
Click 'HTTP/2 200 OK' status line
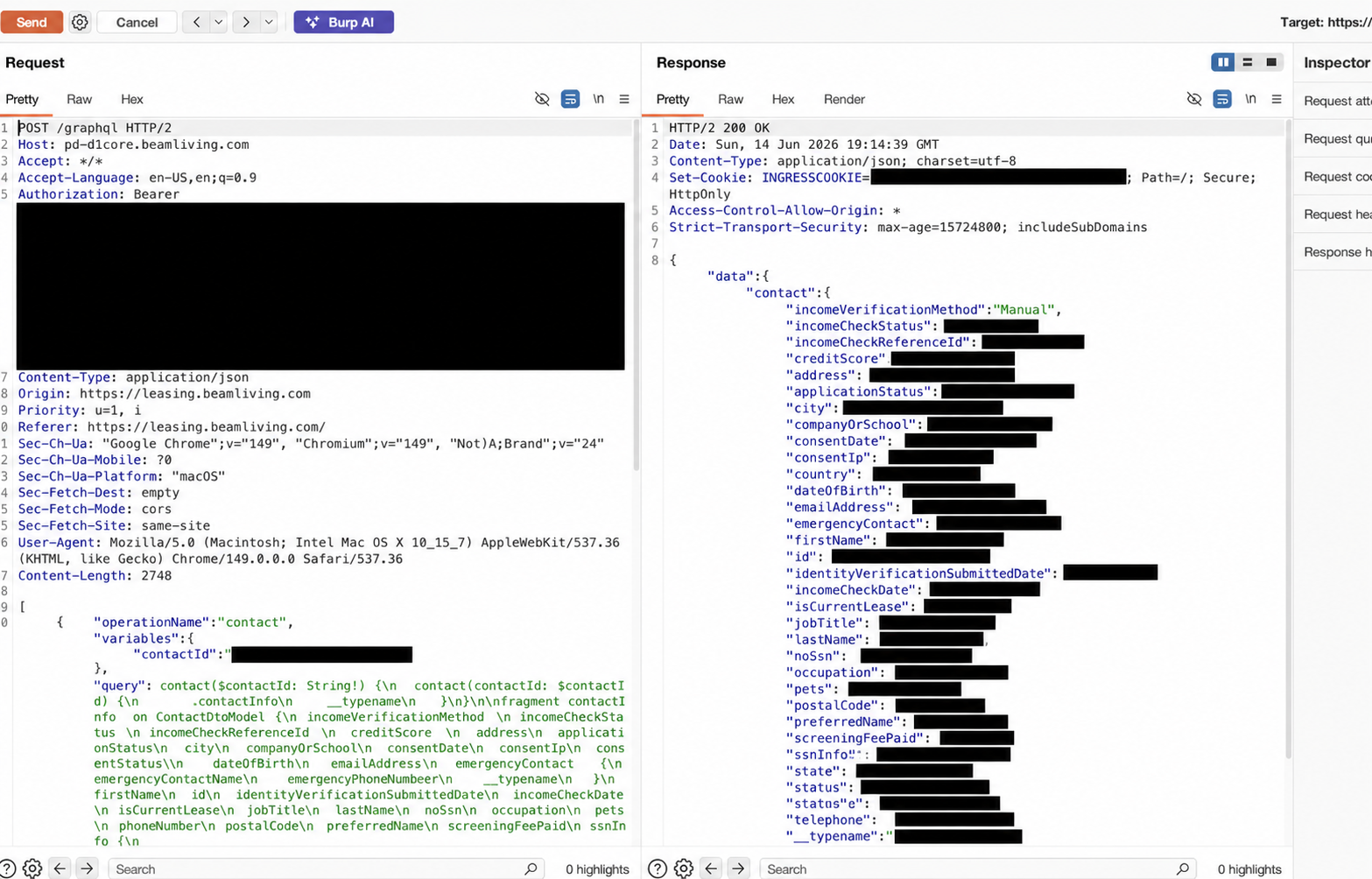tap(719, 128)
